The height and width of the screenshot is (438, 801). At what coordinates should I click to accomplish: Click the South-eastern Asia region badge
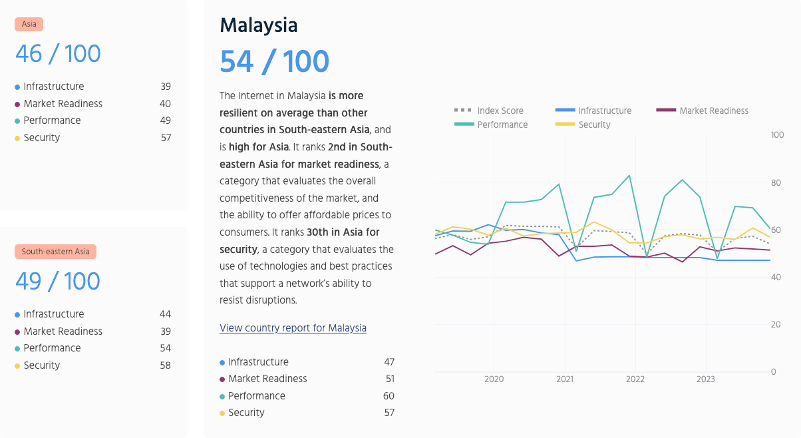[x=55, y=252]
